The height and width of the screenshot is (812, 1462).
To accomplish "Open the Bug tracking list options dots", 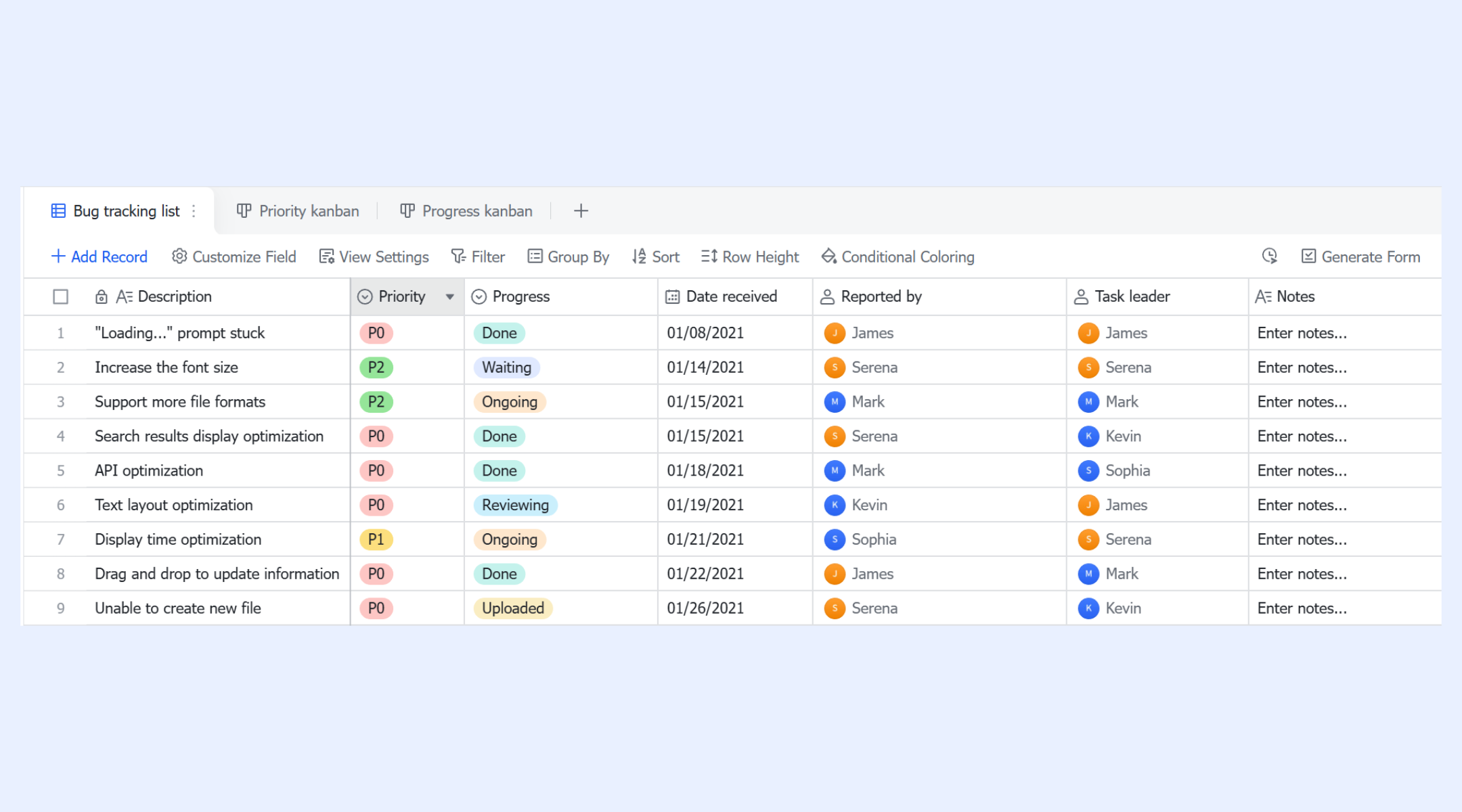I will (194, 211).
